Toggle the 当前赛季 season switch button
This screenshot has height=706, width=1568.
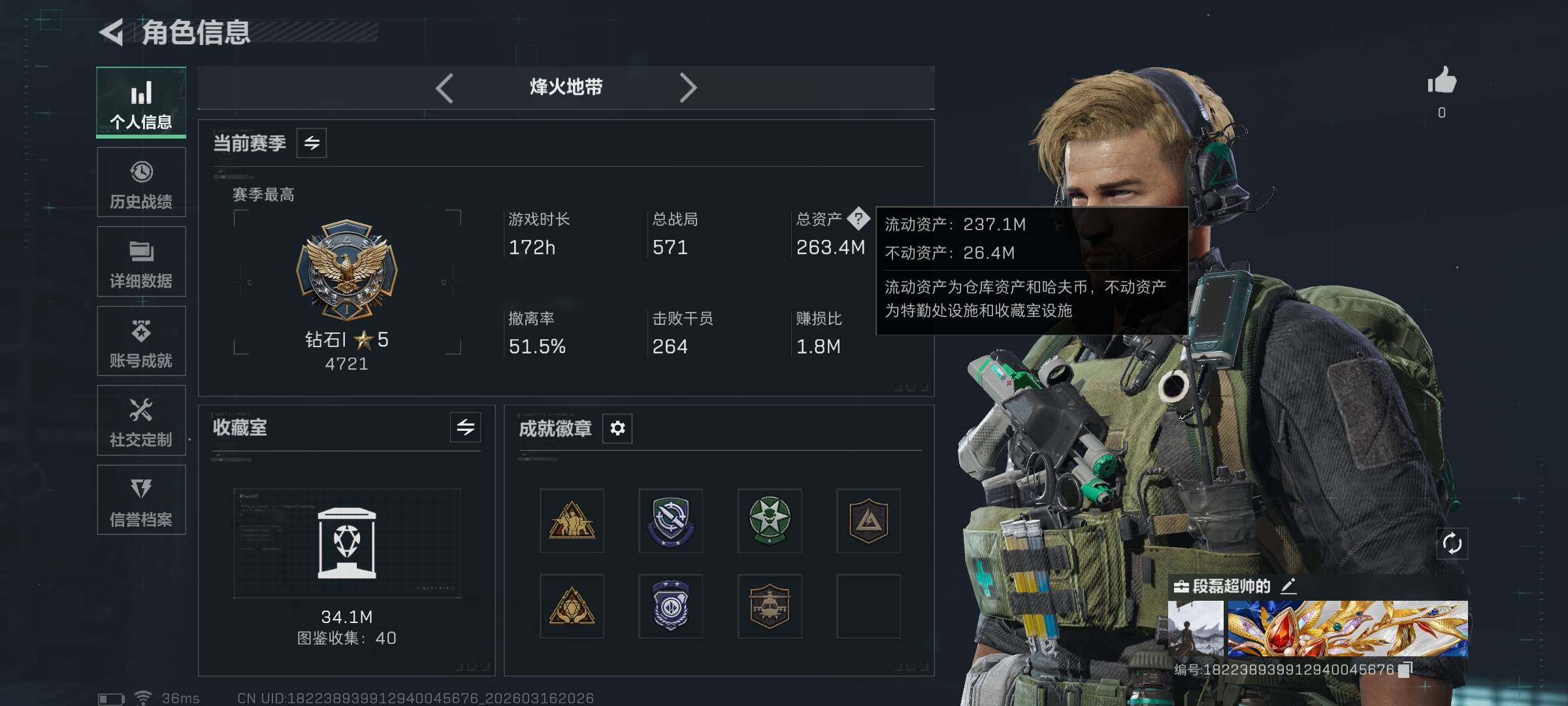tap(312, 143)
